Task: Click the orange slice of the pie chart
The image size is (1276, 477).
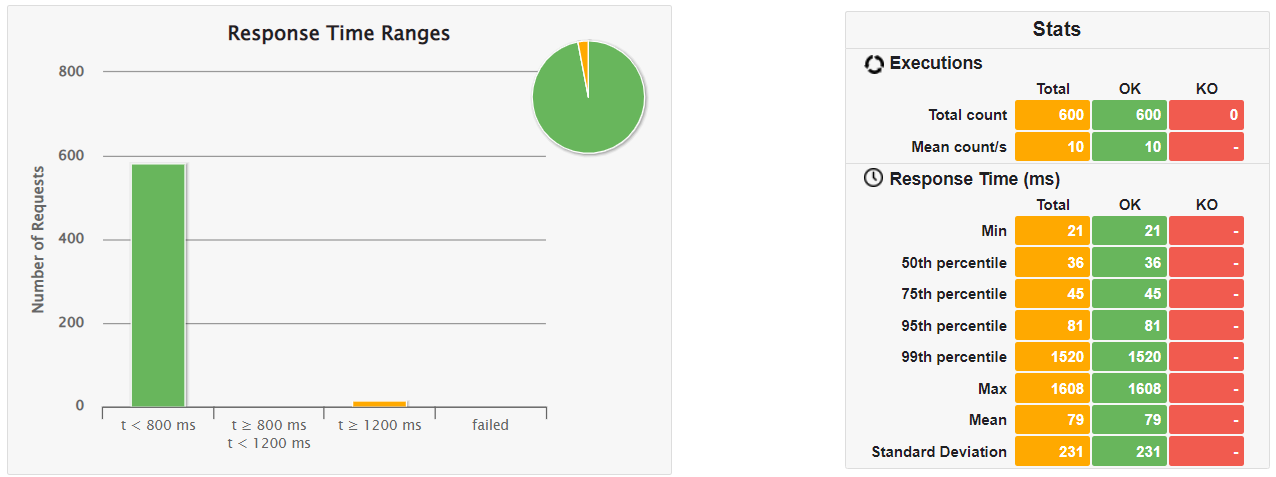Action: click(584, 48)
